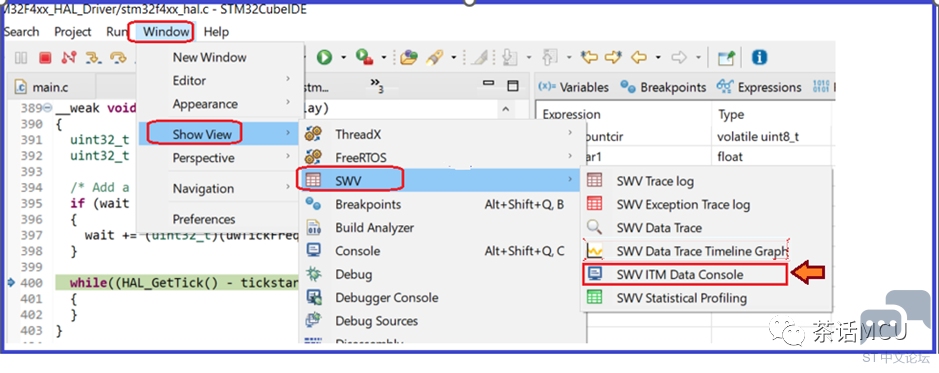Choose Show View in Window menu
939x373 pixels.
point(219,134)
